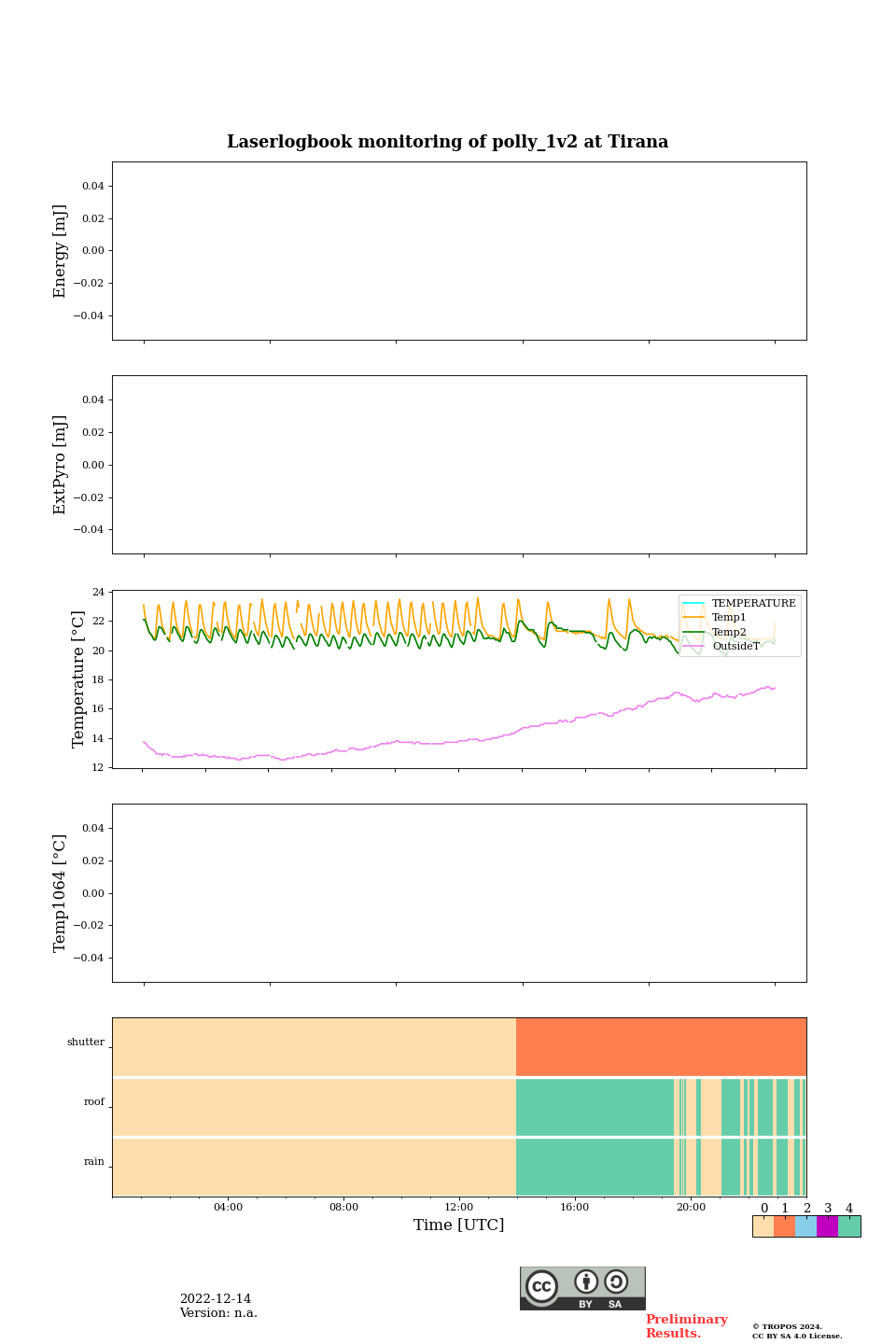
Task: Click the Version: n.a. text
Action: click(218, 1313)
